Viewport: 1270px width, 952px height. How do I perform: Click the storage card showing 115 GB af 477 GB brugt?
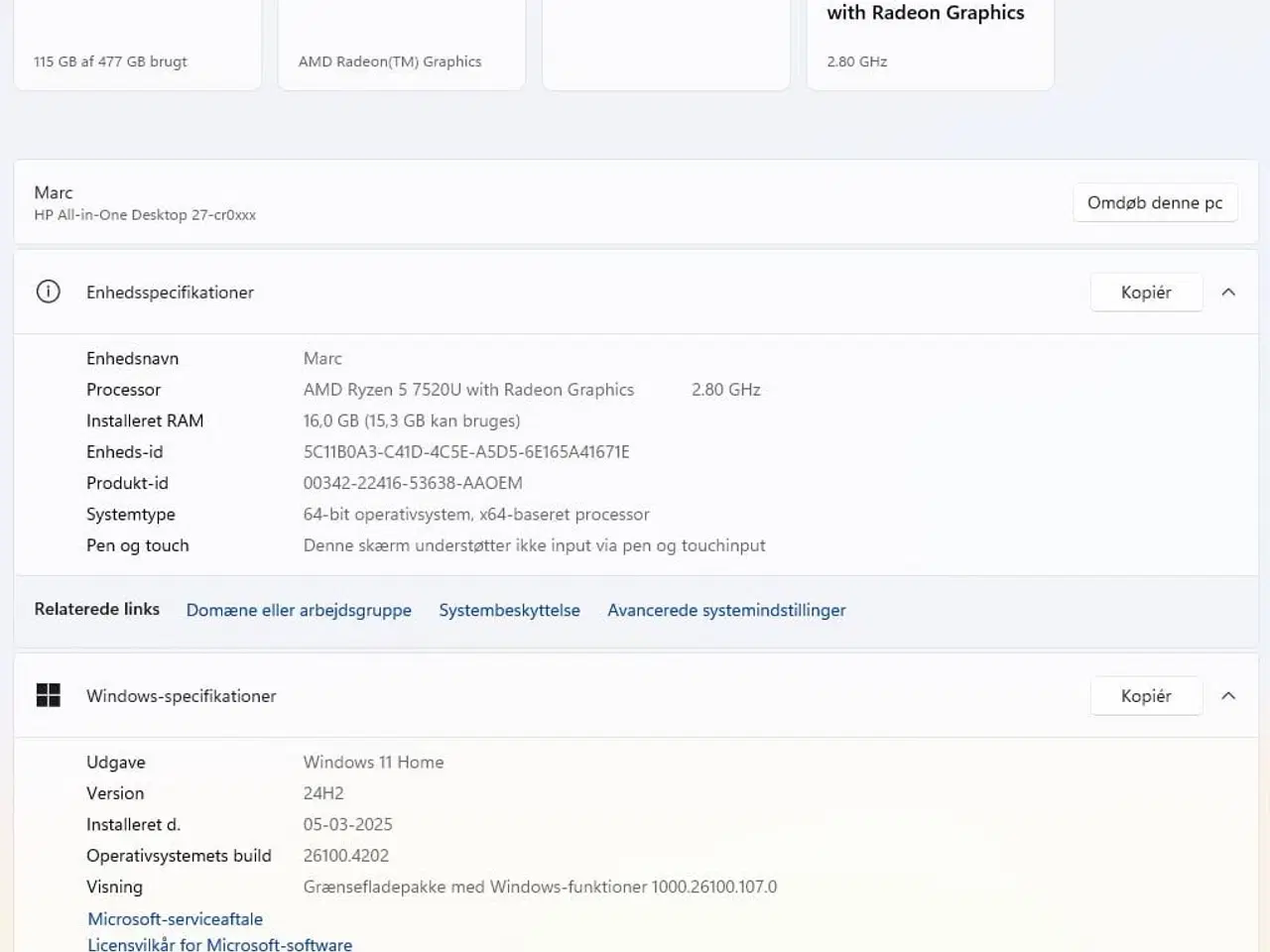137,45
